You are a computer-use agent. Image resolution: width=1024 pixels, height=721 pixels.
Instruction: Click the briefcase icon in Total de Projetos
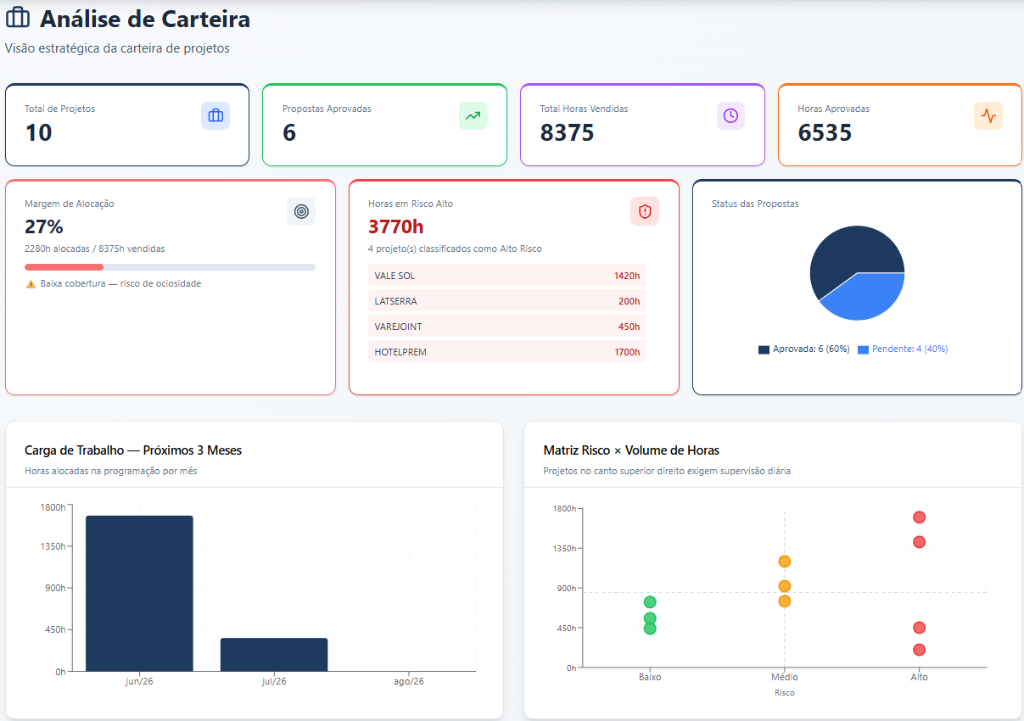216,116
